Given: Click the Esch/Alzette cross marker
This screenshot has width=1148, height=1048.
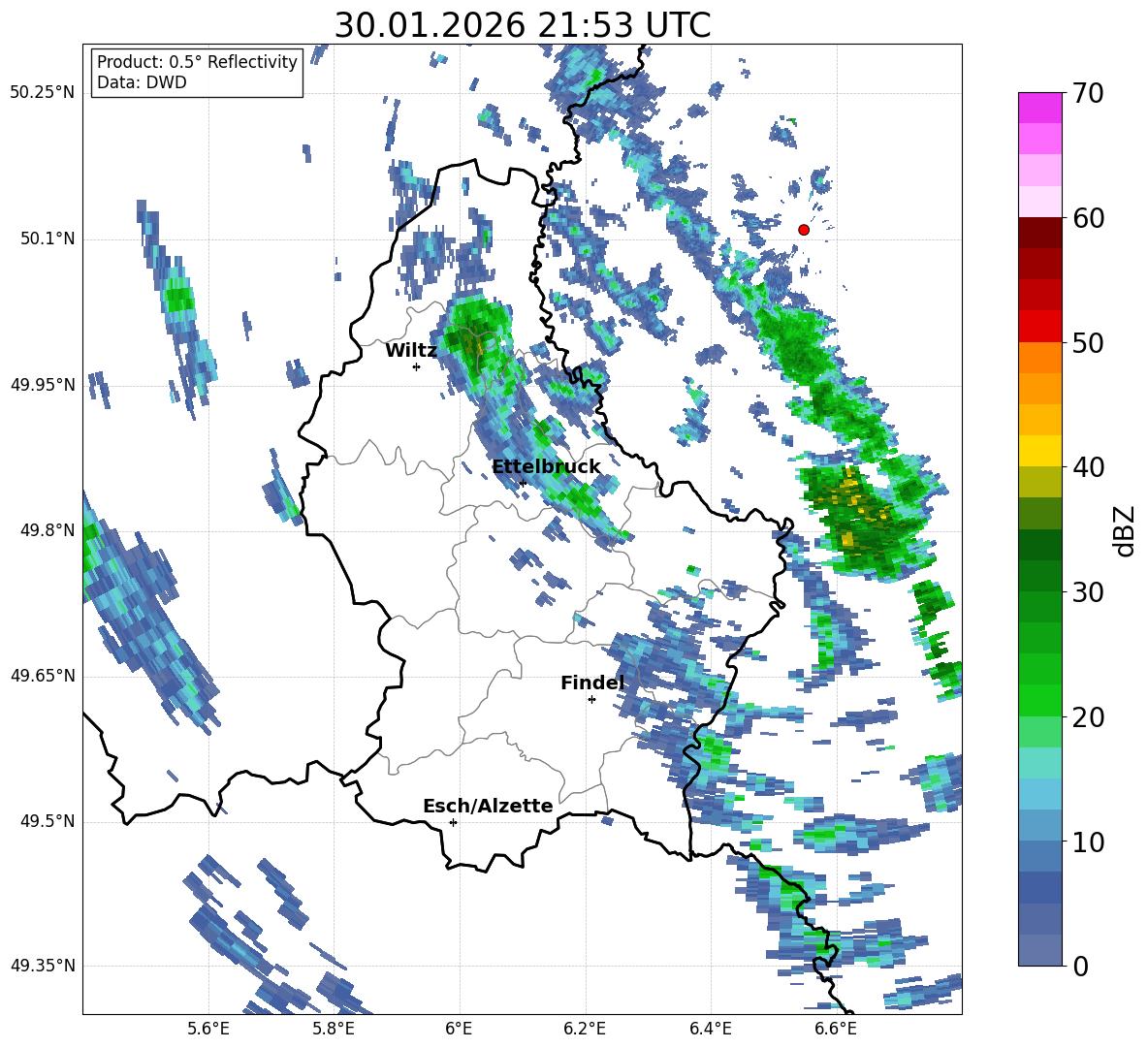Looking at the screenshot, I should tap(453, 822).
